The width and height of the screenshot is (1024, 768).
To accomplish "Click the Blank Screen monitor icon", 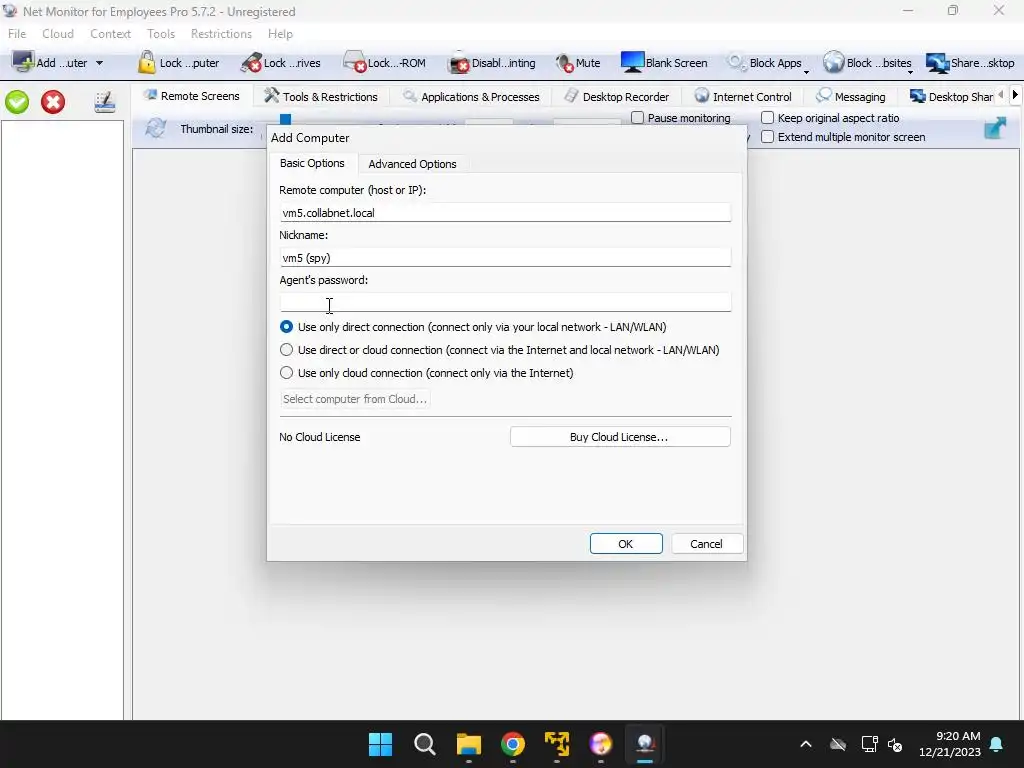I will (x=632, y=63).
